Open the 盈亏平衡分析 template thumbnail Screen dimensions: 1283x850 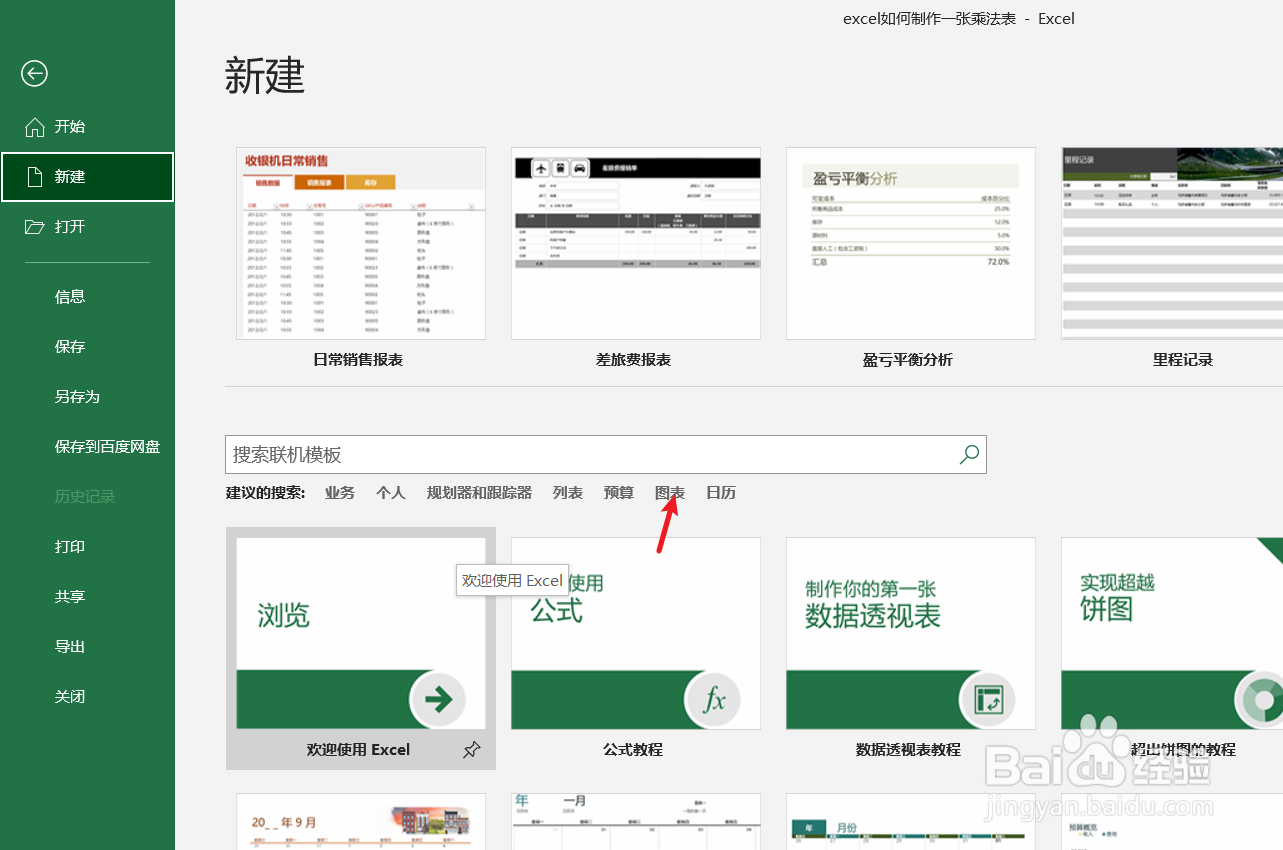point(911,244)
